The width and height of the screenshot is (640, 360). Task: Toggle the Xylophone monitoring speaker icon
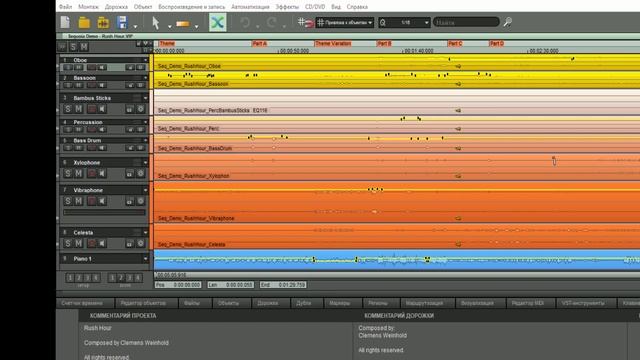pos(102,173)
